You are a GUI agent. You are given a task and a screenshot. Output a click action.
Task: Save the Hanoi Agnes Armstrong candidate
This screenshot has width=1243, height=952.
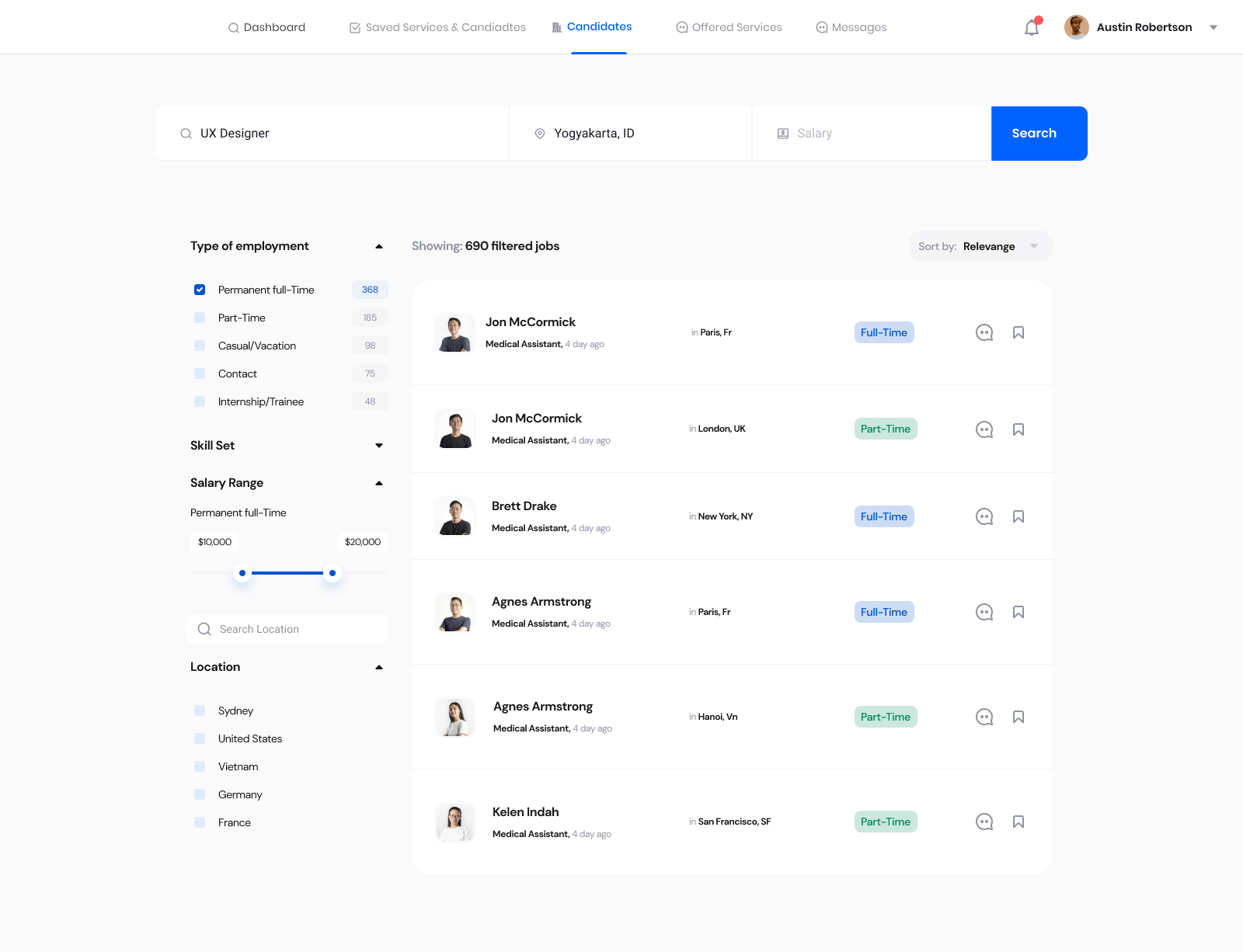coord(1018,717)
